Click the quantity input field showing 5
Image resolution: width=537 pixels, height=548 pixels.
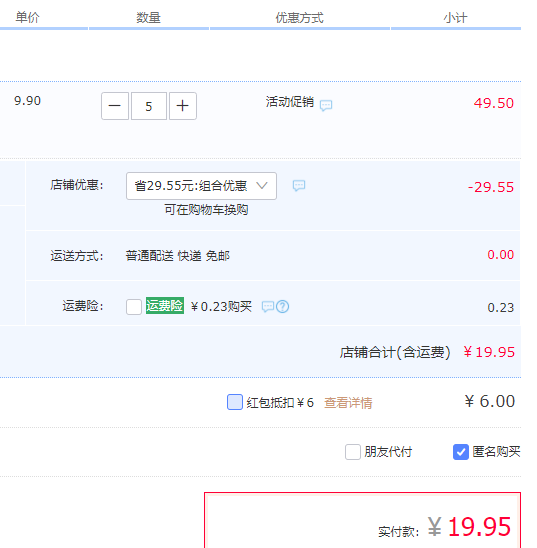(x=149, y=106)
